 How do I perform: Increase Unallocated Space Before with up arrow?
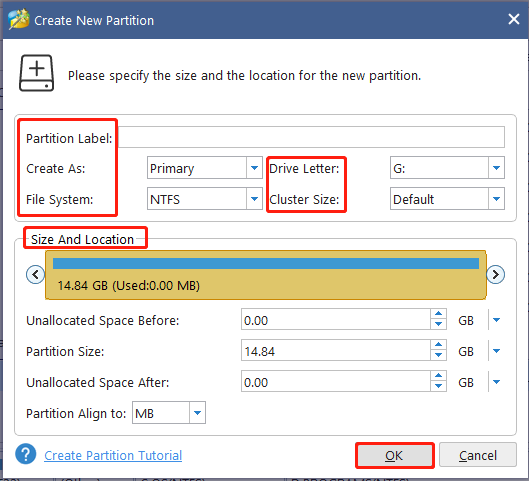tap(438, 314)
